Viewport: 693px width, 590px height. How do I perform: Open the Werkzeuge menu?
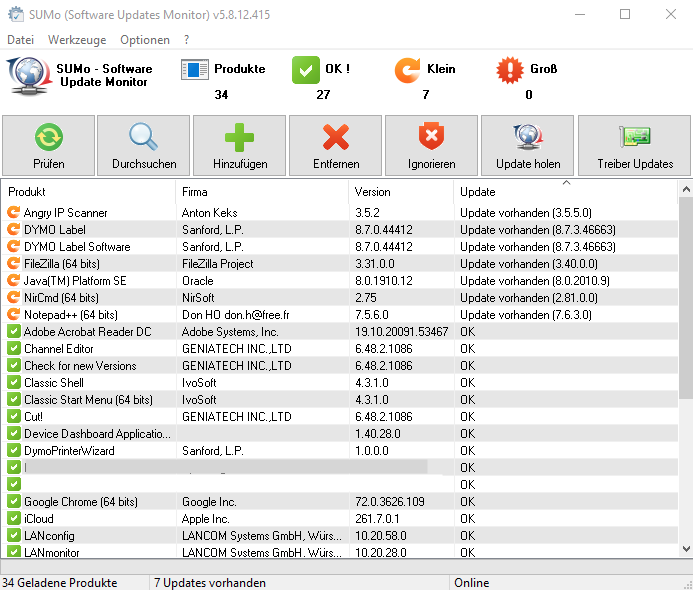click(77, 40)
